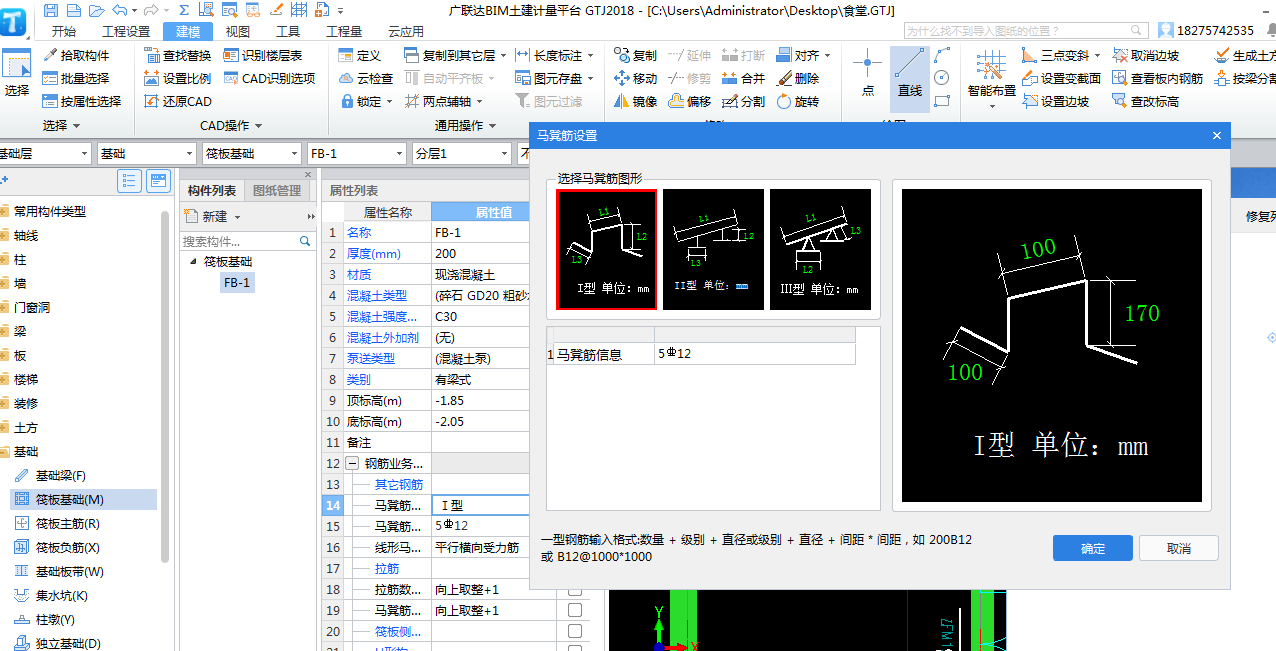Image resolution: width=1276 pixels, height=651 pixels.
Task: Open the 开始 ribbon tab
Action: tap(63, 31)
